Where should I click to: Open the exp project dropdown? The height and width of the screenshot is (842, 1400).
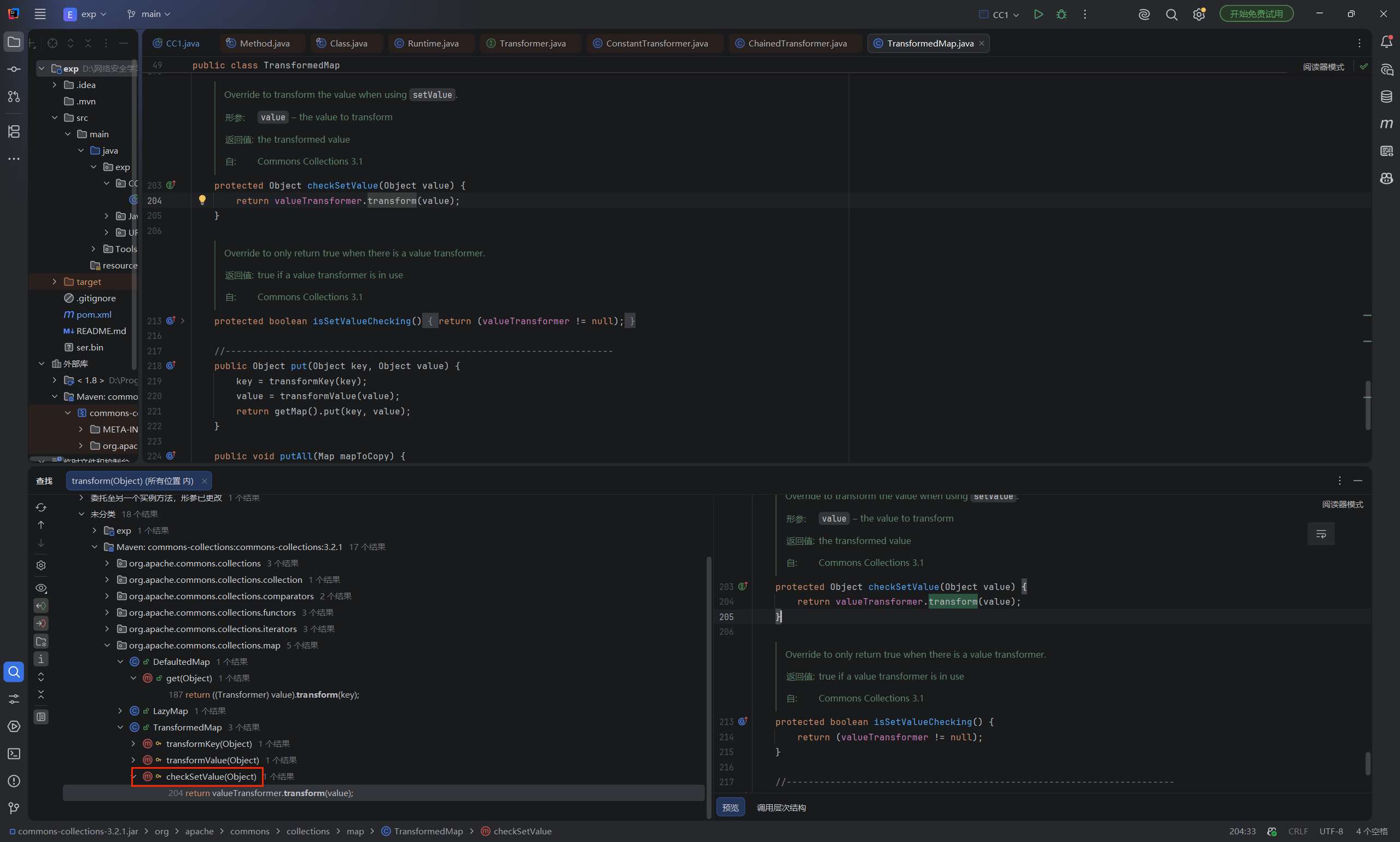point(85,14)
